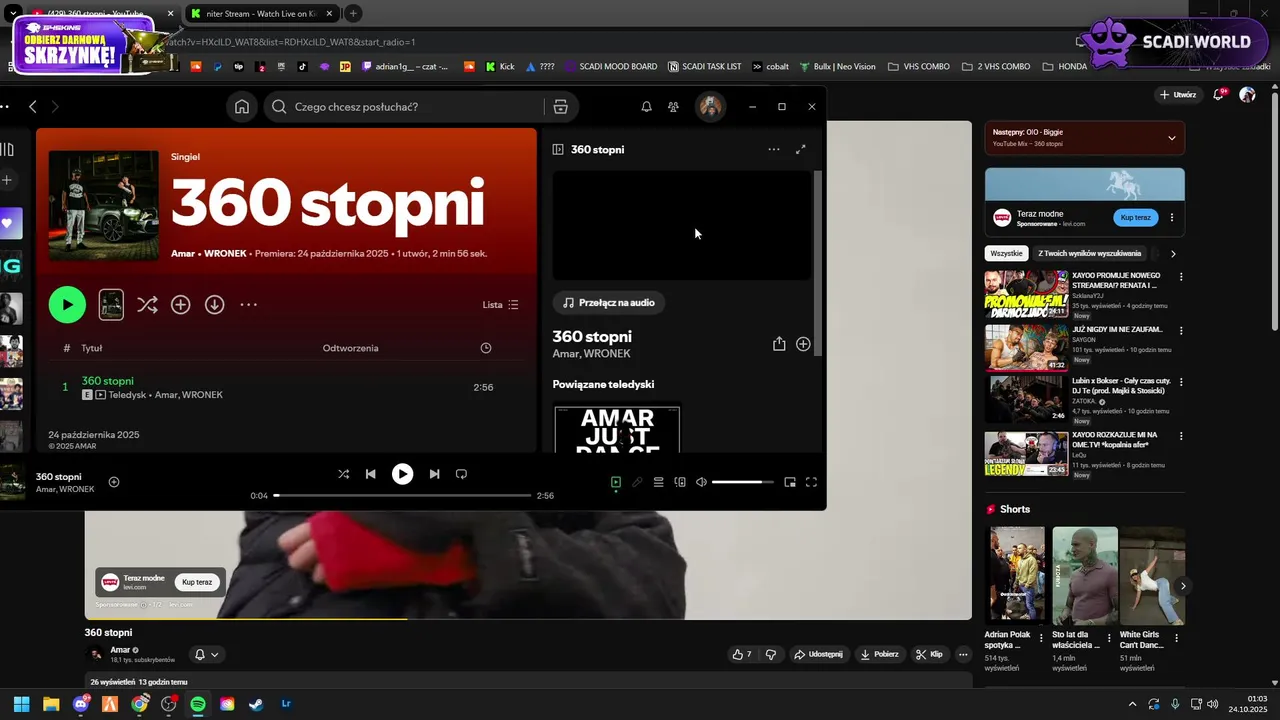Screen dimensions: 1280x720
Task: Toggle shuffle in the player bar
Action: point(343,474)
